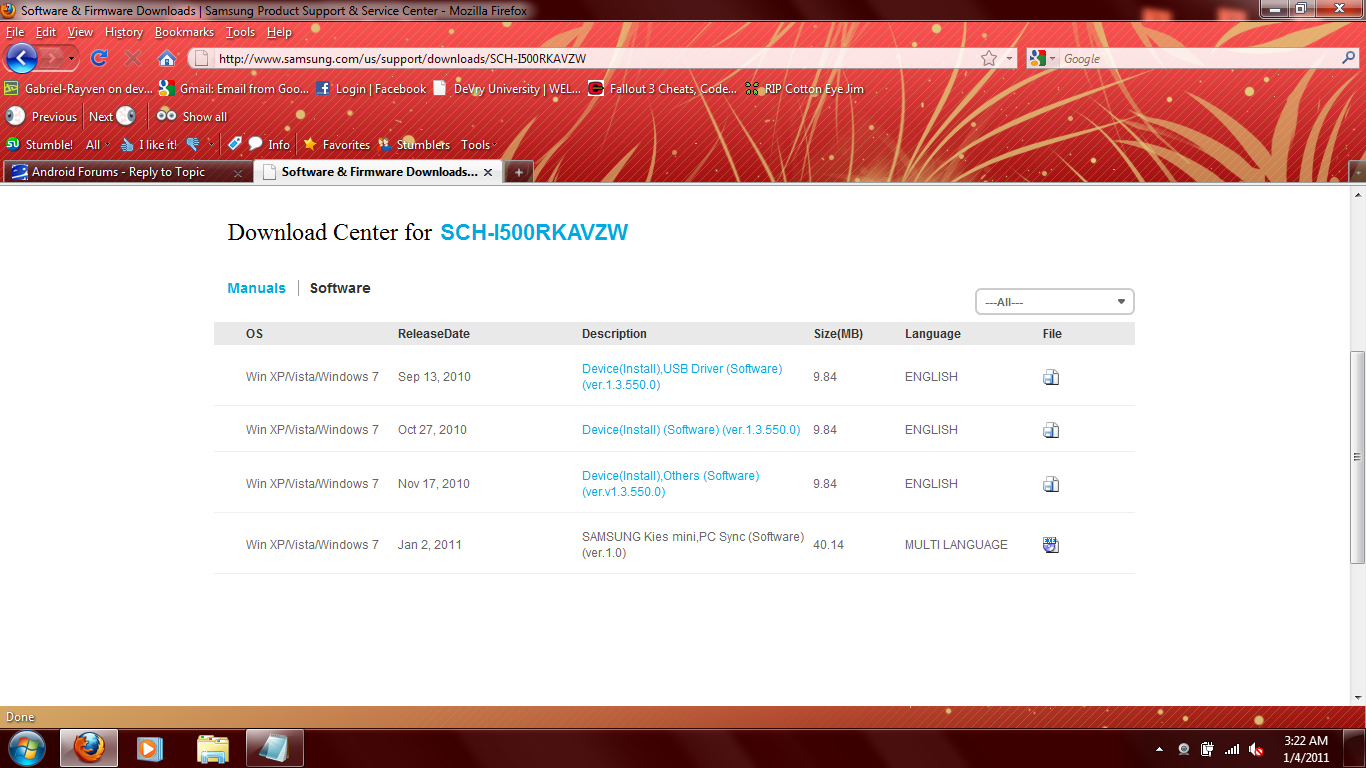1366x768 pixels.
Task: Open the Manuals section link
Action: coord(256,288)
